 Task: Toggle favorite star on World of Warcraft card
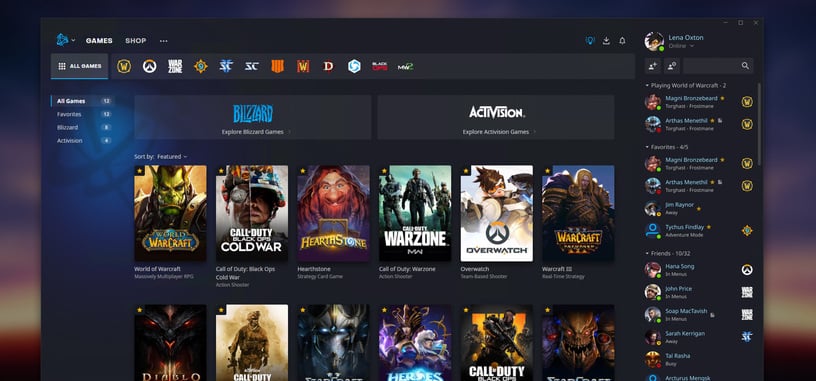click(139, 170)
